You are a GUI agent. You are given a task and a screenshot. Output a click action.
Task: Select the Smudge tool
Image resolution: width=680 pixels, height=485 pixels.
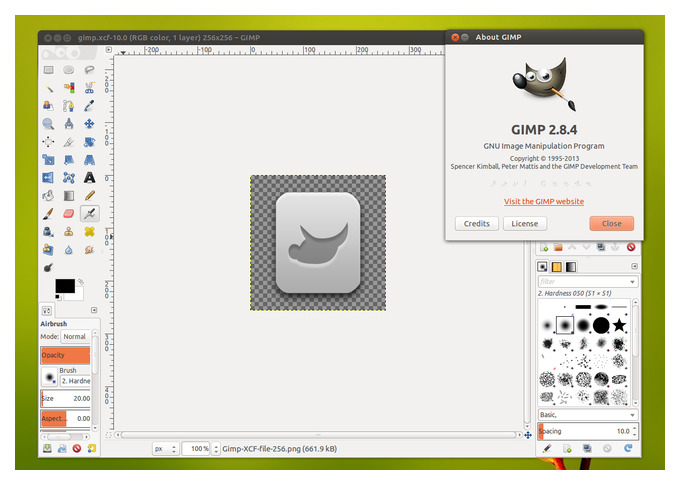(89, 249)
